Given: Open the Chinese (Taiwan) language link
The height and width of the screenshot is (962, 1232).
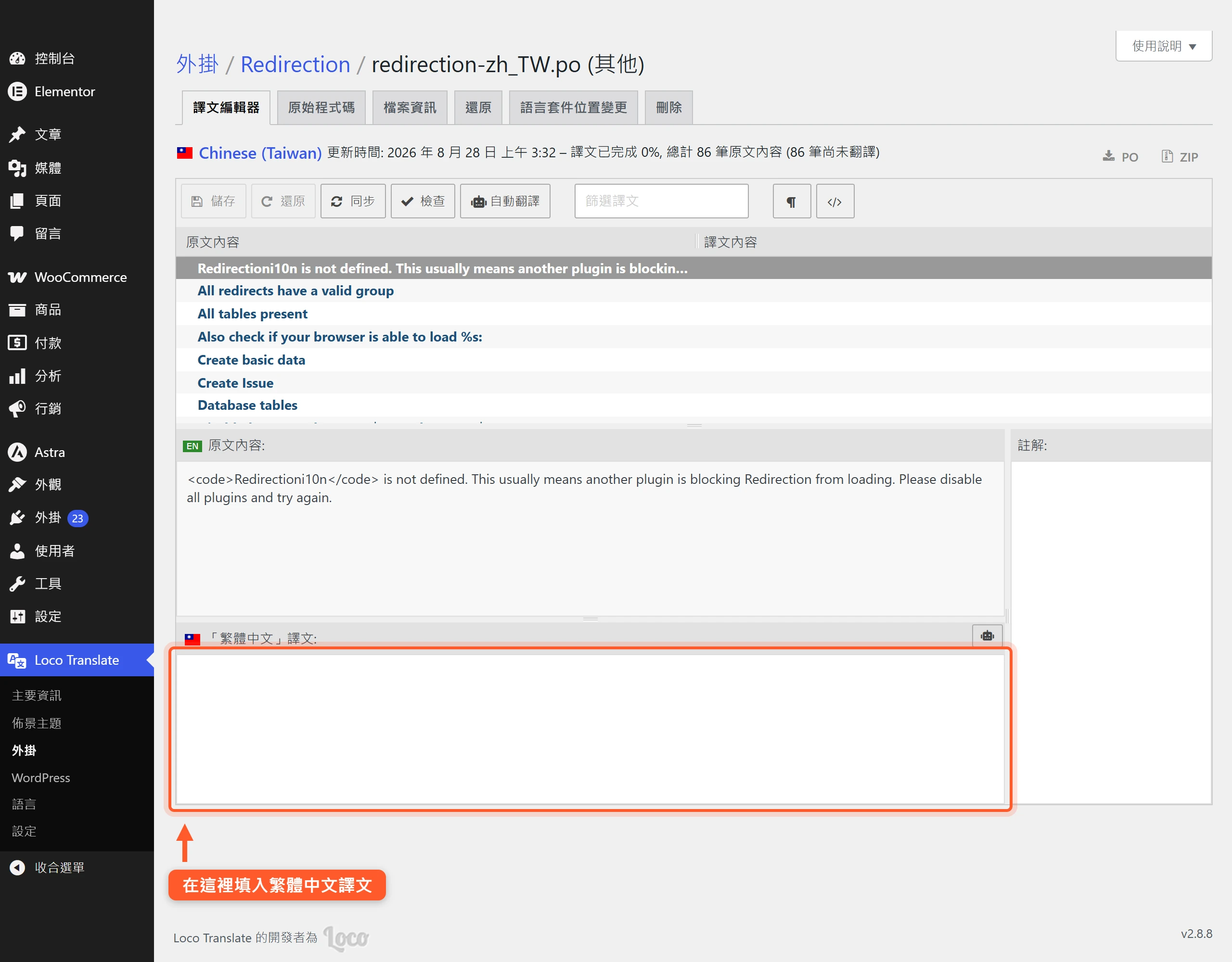Looking at the screenshot, I should point(260,153).
